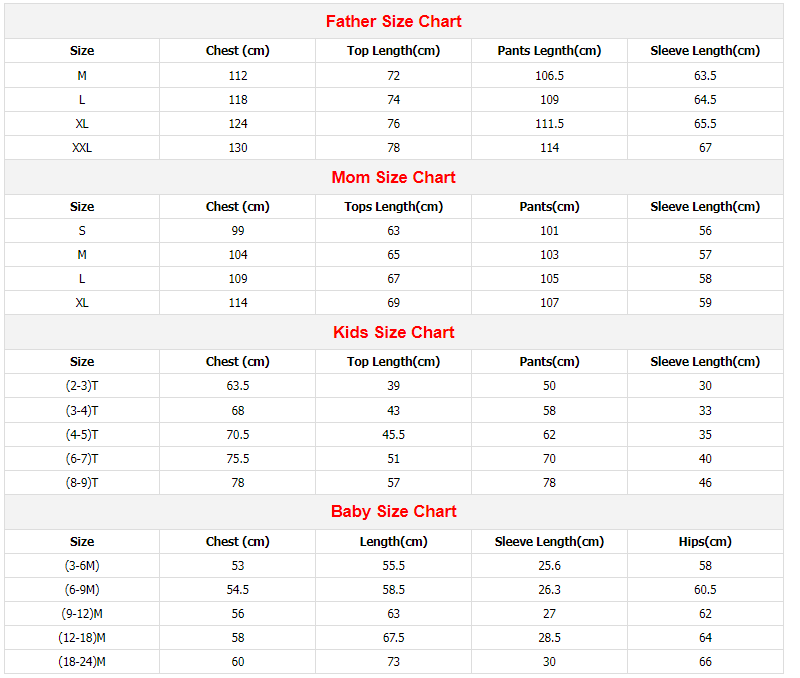Select the baby sleeve length value 25.6

pos(549,566)
